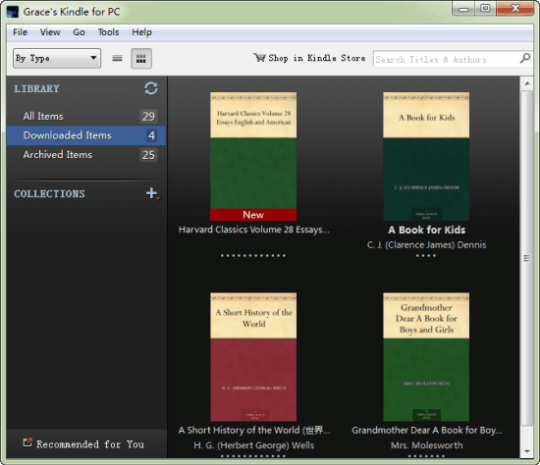Maximize the Kindle for PC window

point(485,8)
